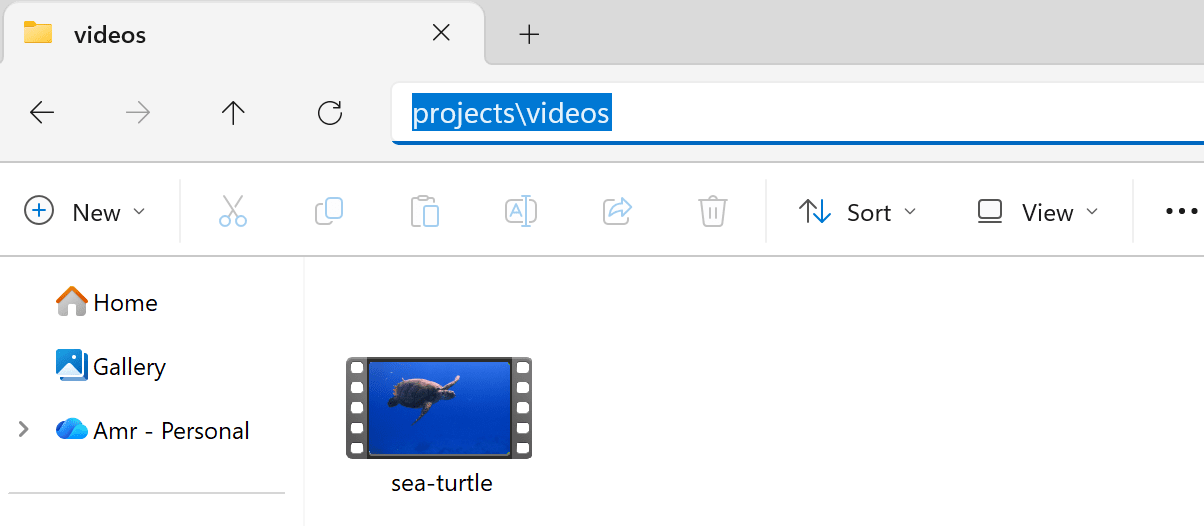Click the Share icon
1204x526 pixels.
617,212
